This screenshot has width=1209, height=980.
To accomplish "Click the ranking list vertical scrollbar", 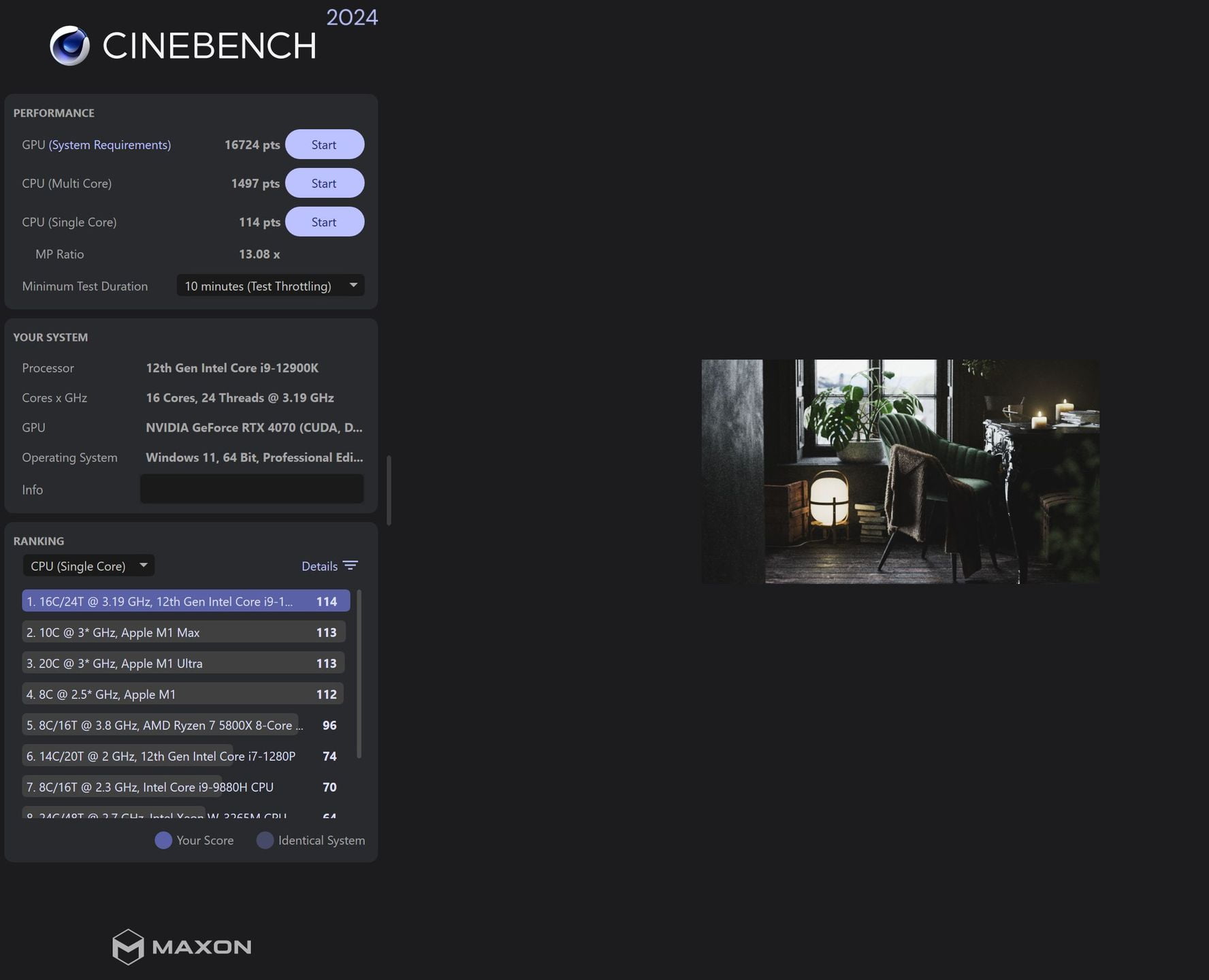I will point(359,674).
